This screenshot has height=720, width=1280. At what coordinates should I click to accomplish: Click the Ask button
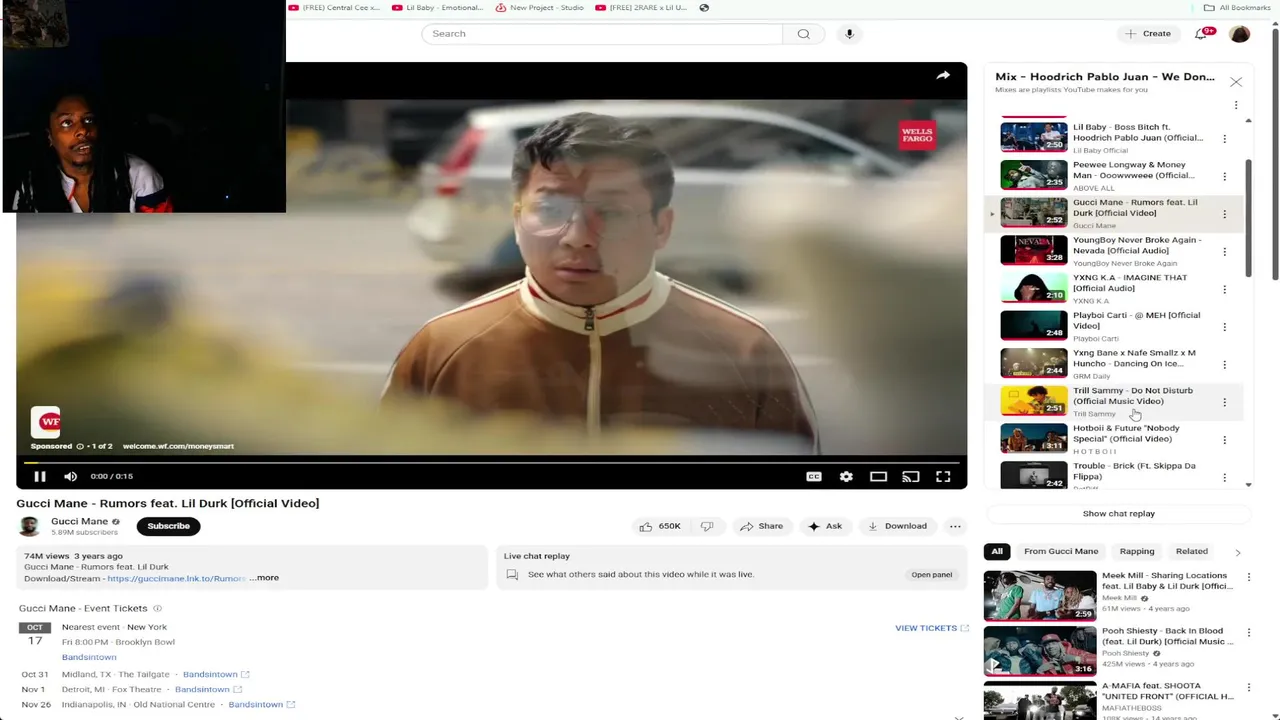pyautogui.click(x=825, y=526)
